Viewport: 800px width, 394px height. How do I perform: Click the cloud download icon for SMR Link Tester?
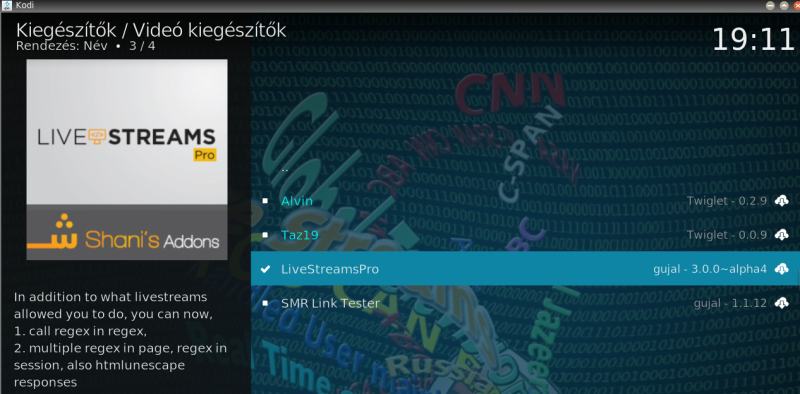click(781, 303)
